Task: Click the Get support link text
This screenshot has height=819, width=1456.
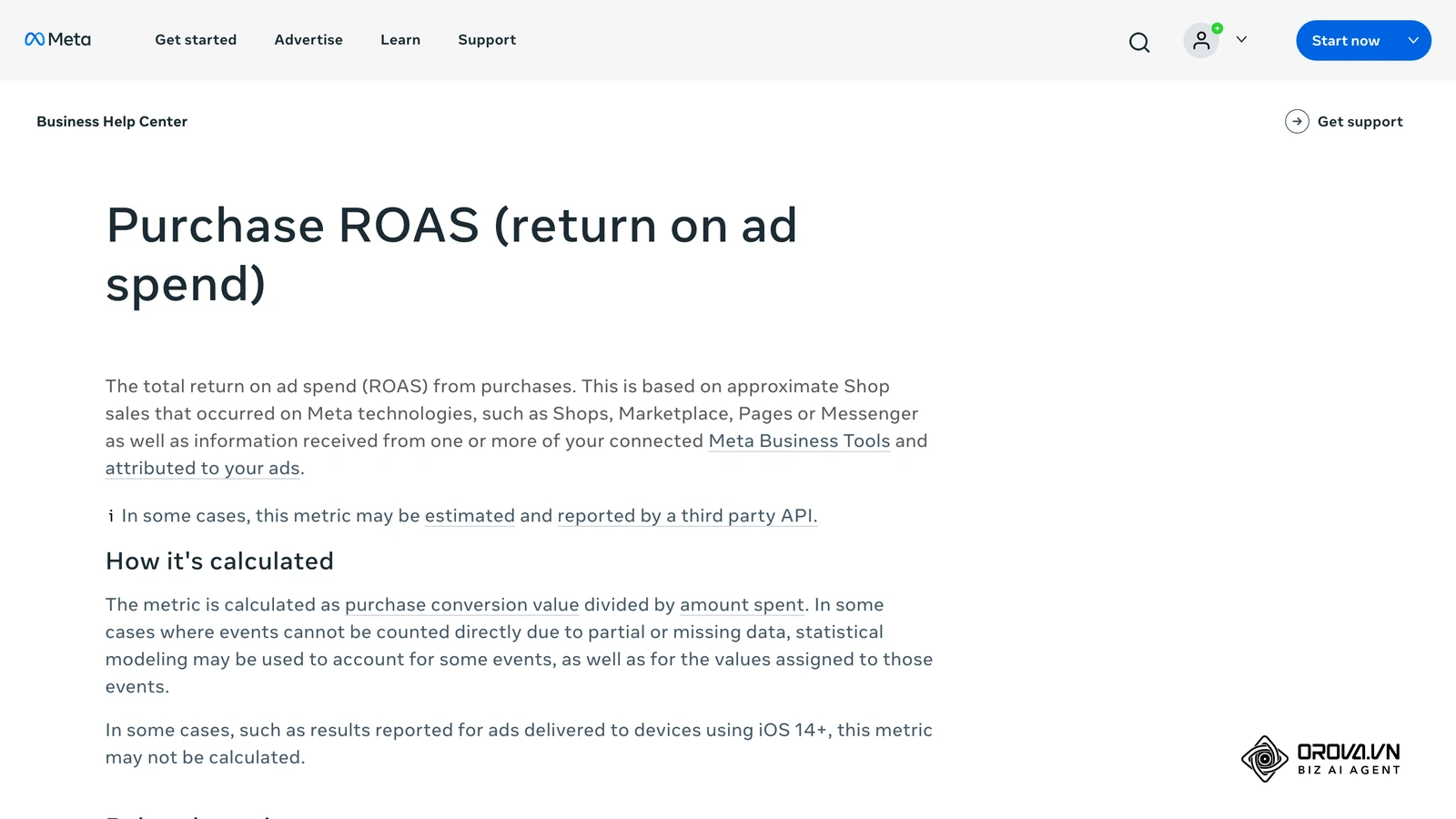Action: 1360,122
